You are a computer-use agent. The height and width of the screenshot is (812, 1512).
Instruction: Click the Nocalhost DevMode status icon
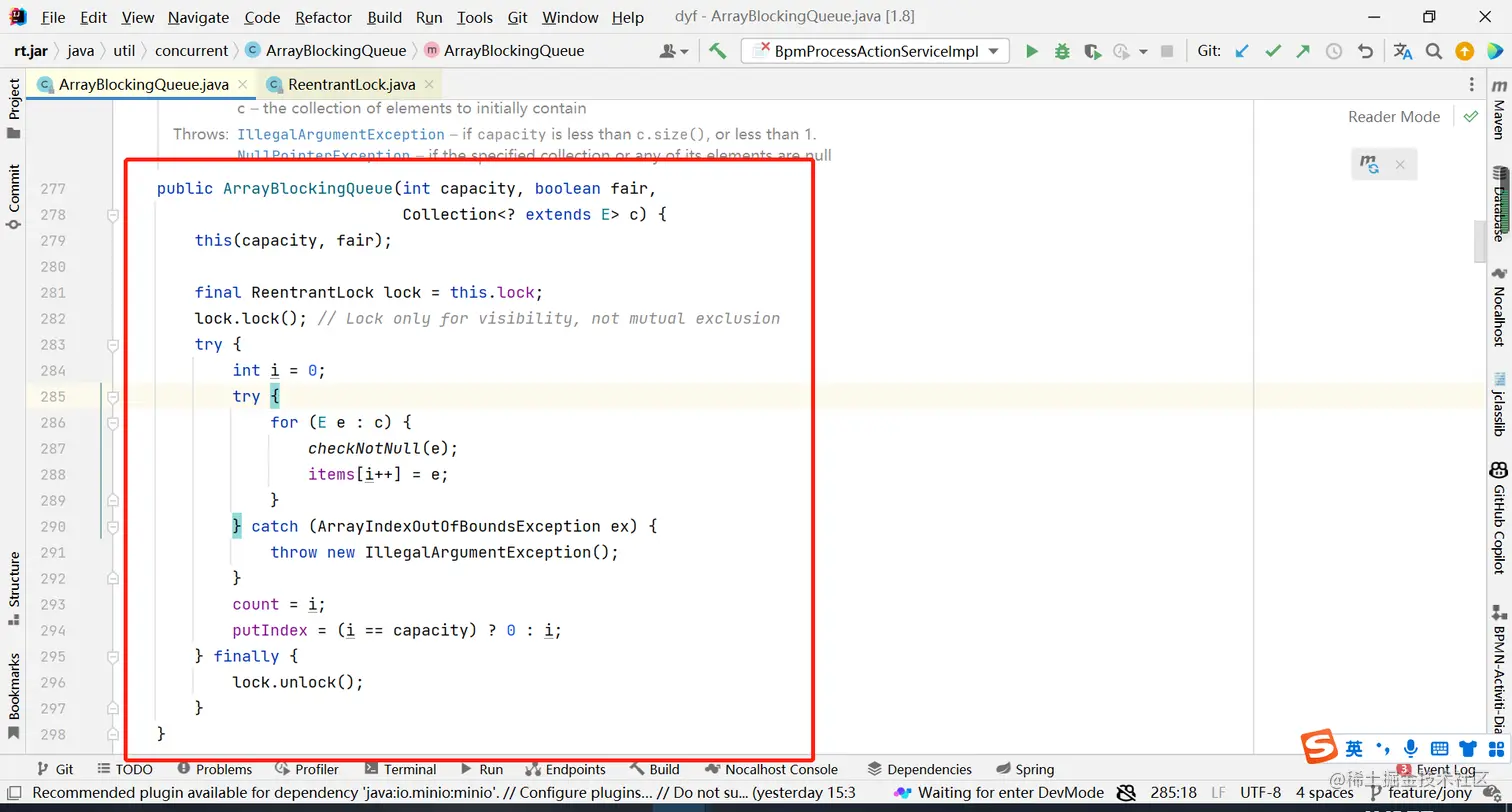tap(904, 793)
